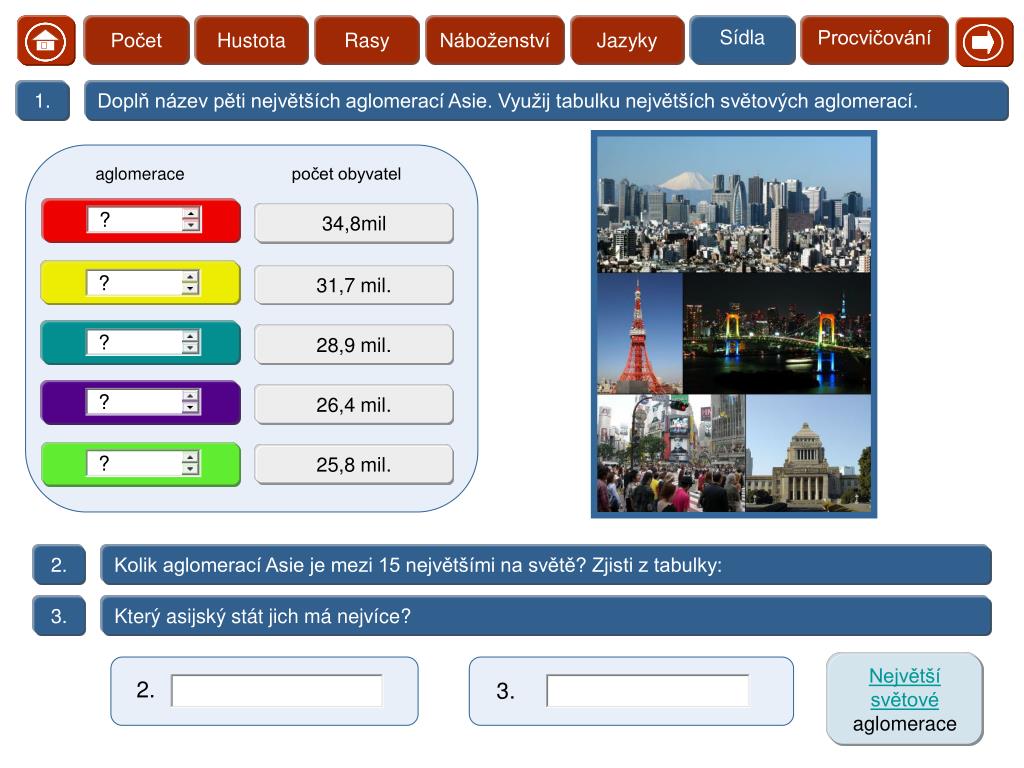Open dropdown in the green aglomerace row

point(143,463)
